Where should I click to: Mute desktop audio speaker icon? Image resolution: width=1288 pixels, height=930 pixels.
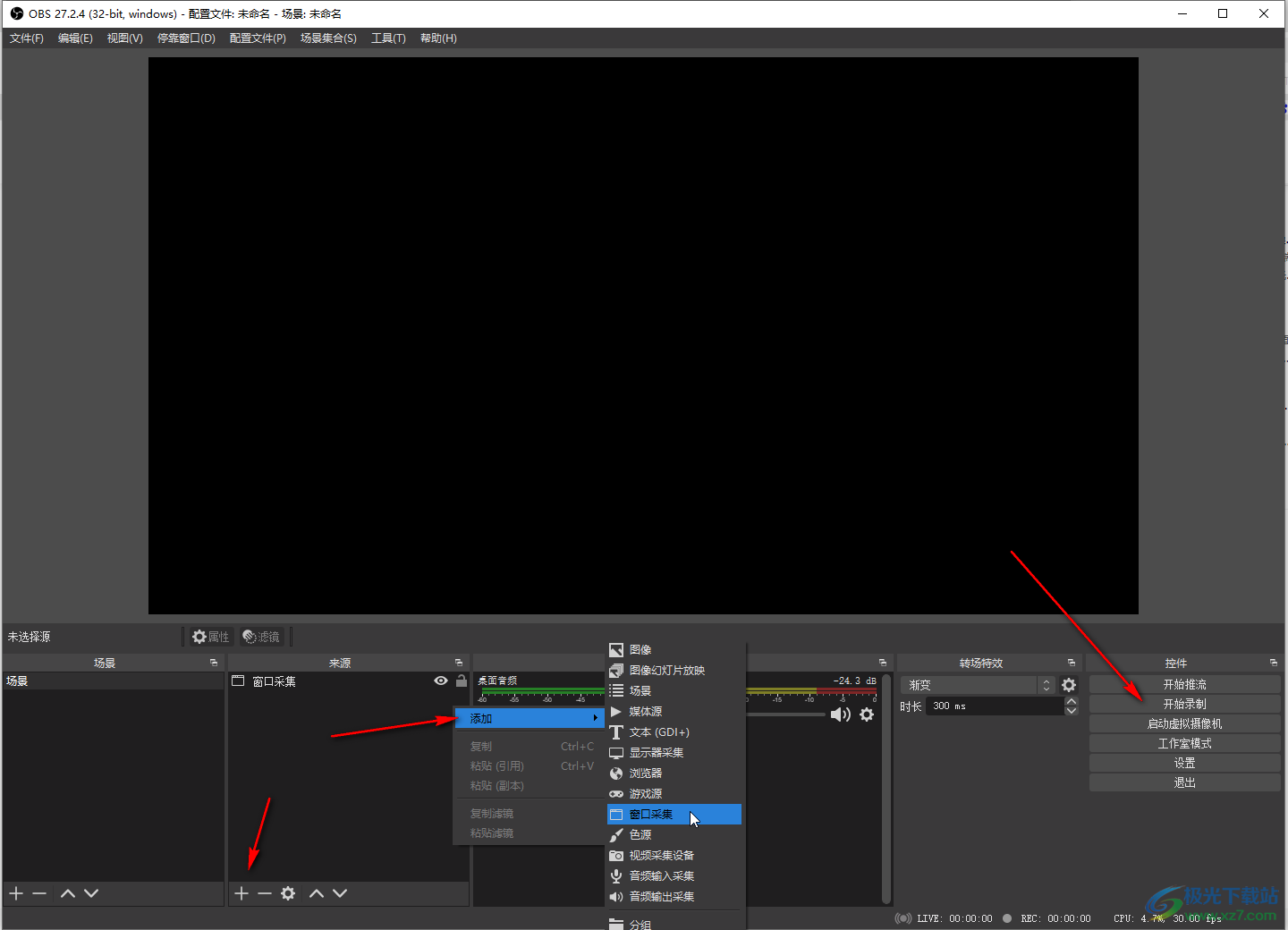click(x=840, y=714)
